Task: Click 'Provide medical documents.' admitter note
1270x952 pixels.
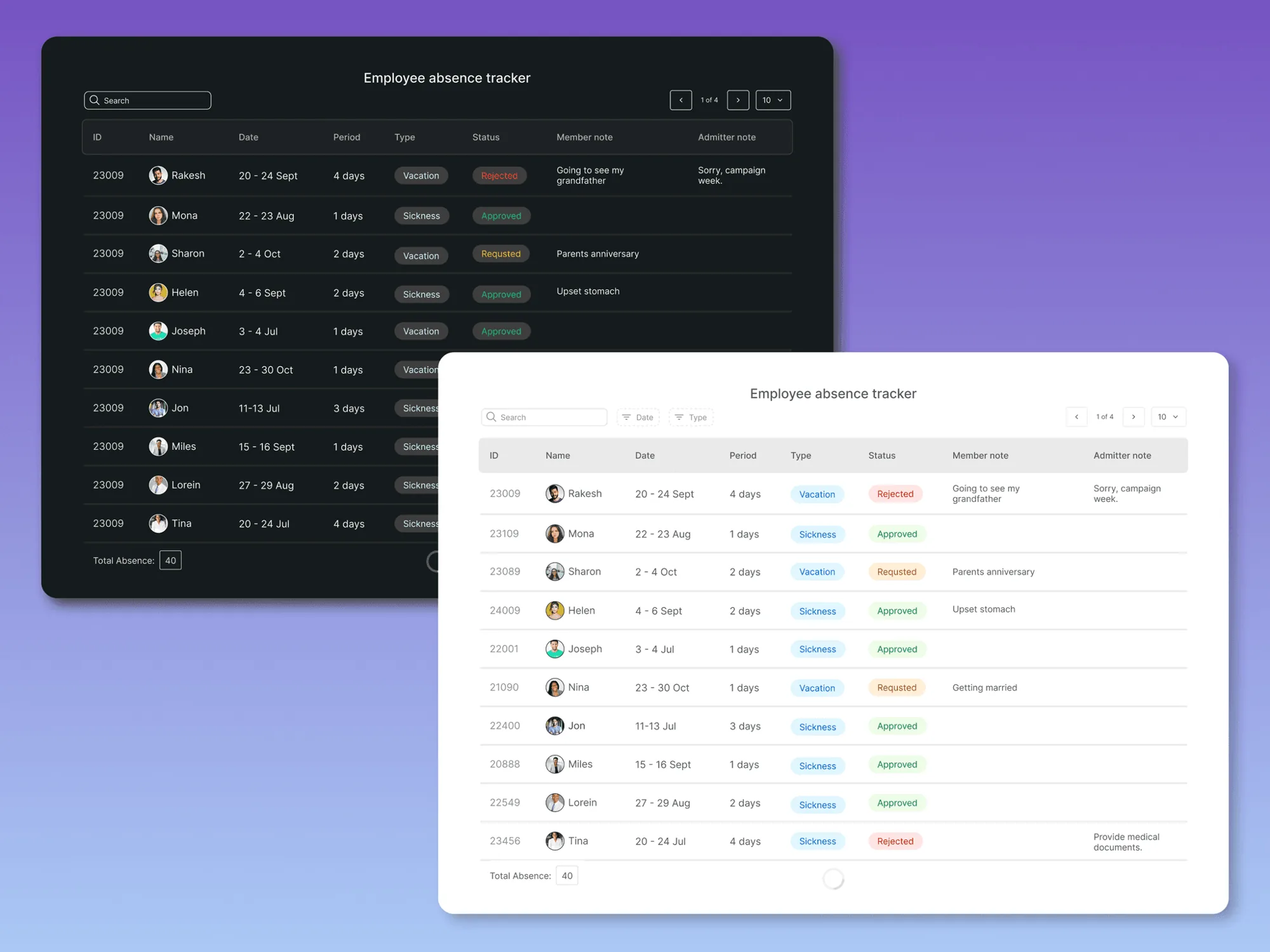Action: coord(1126,842)
